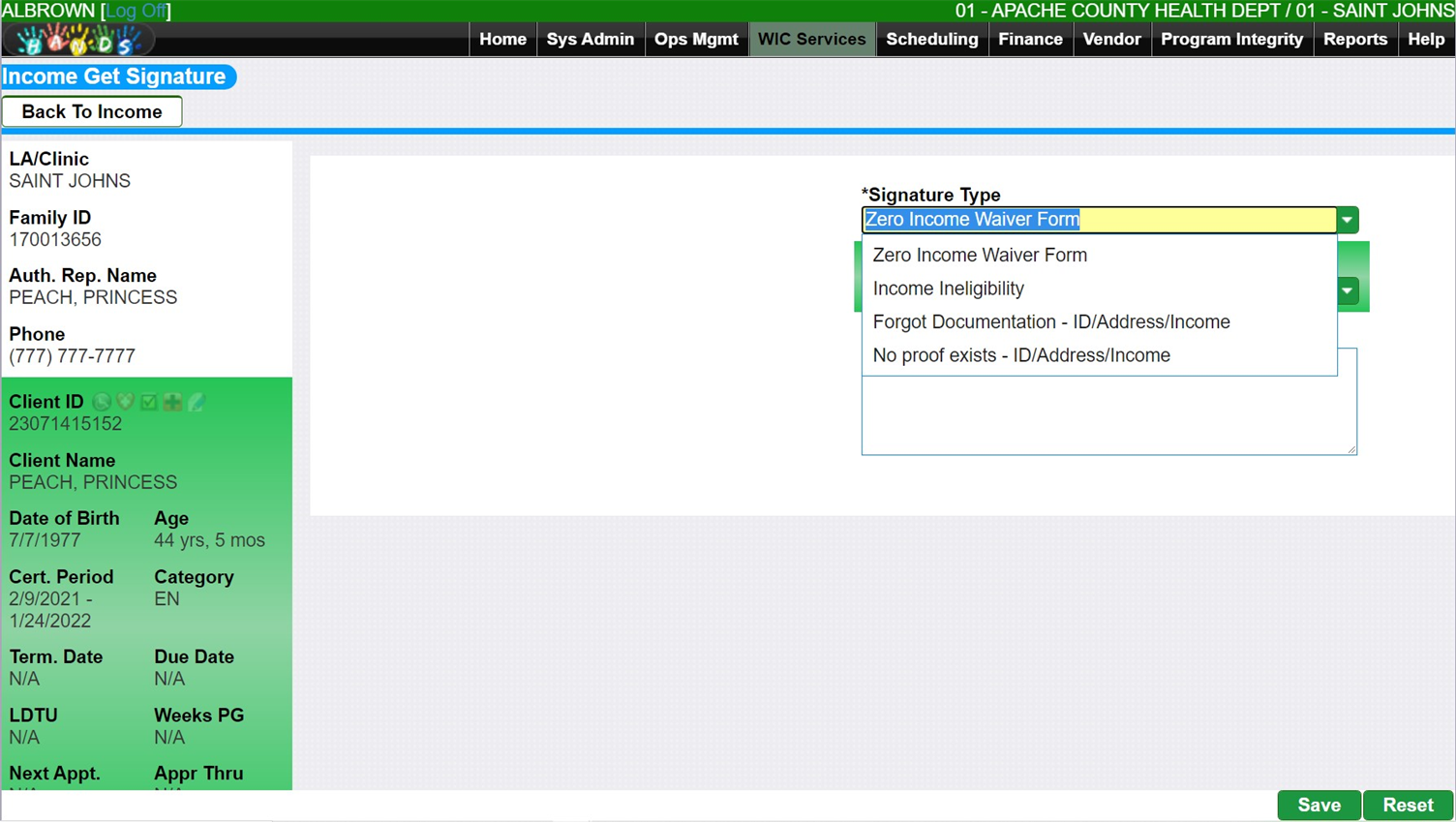
Task: Click the HANDS handprint logo
Action: point(78,40)
